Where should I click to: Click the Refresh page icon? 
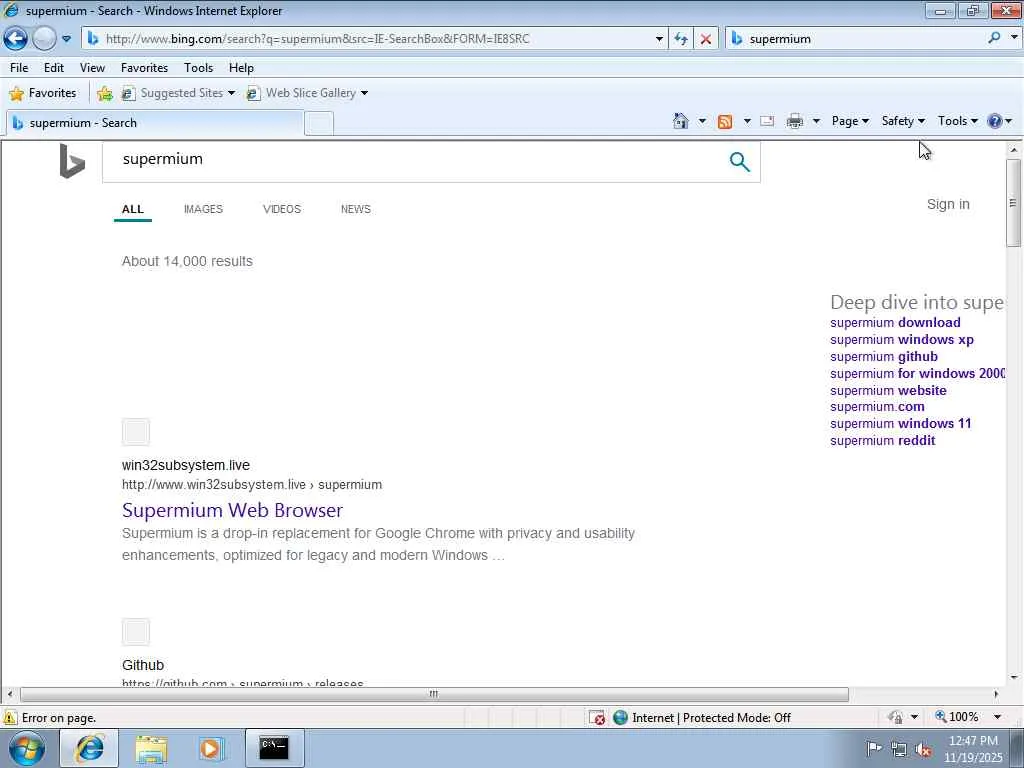(x=681, y=39)
